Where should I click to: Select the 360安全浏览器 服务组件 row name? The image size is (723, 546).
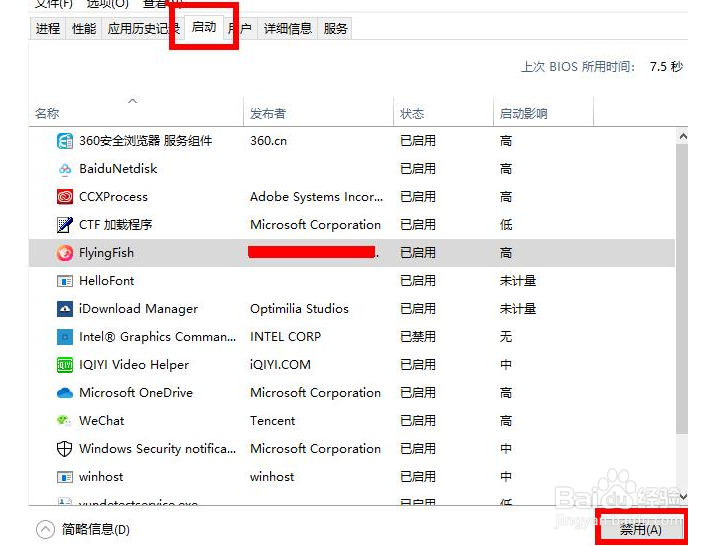145,141
